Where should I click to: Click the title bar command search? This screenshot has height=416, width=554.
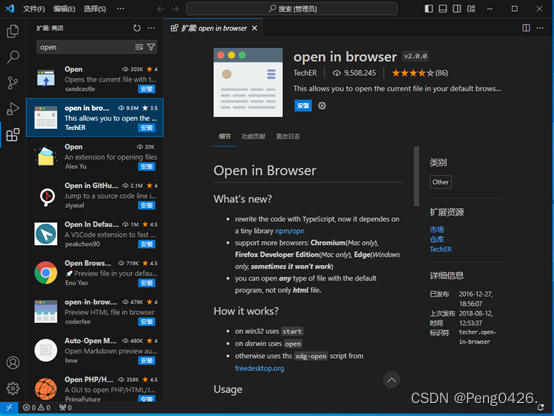(x=292, y=9)
